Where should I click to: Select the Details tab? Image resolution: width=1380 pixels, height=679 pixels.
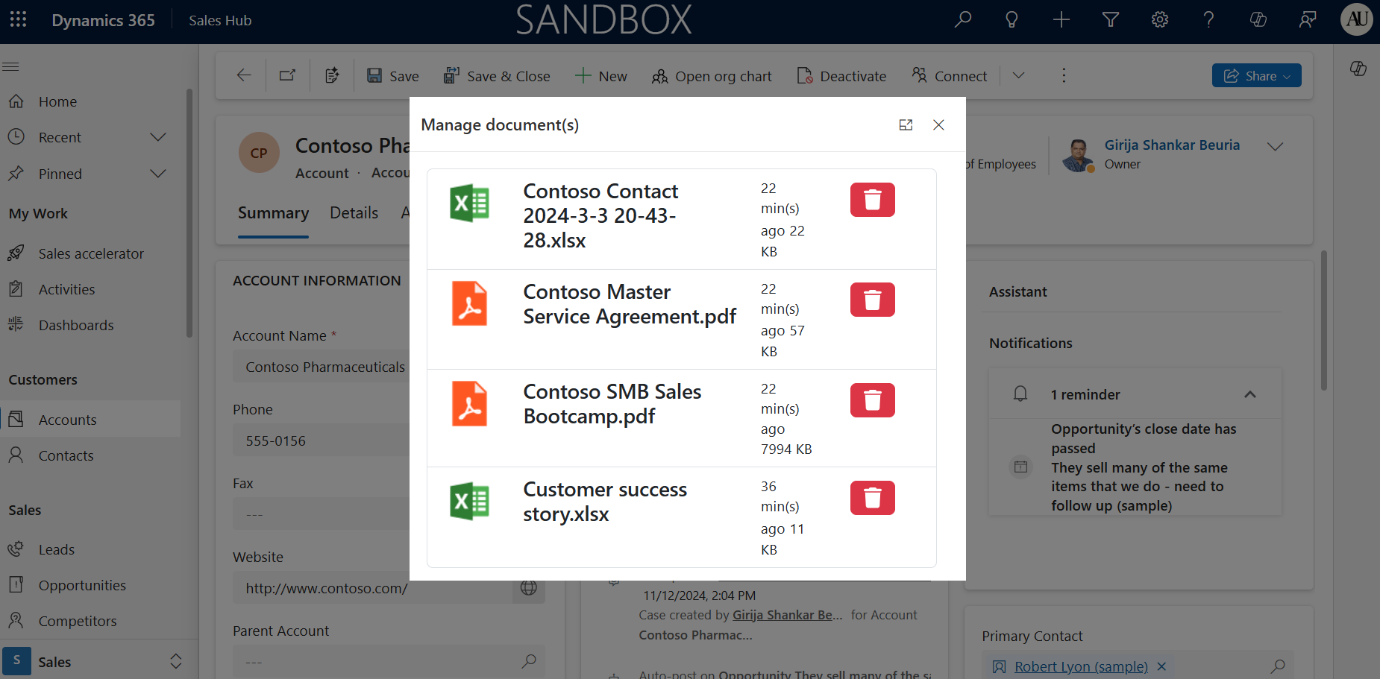point(354,213)
